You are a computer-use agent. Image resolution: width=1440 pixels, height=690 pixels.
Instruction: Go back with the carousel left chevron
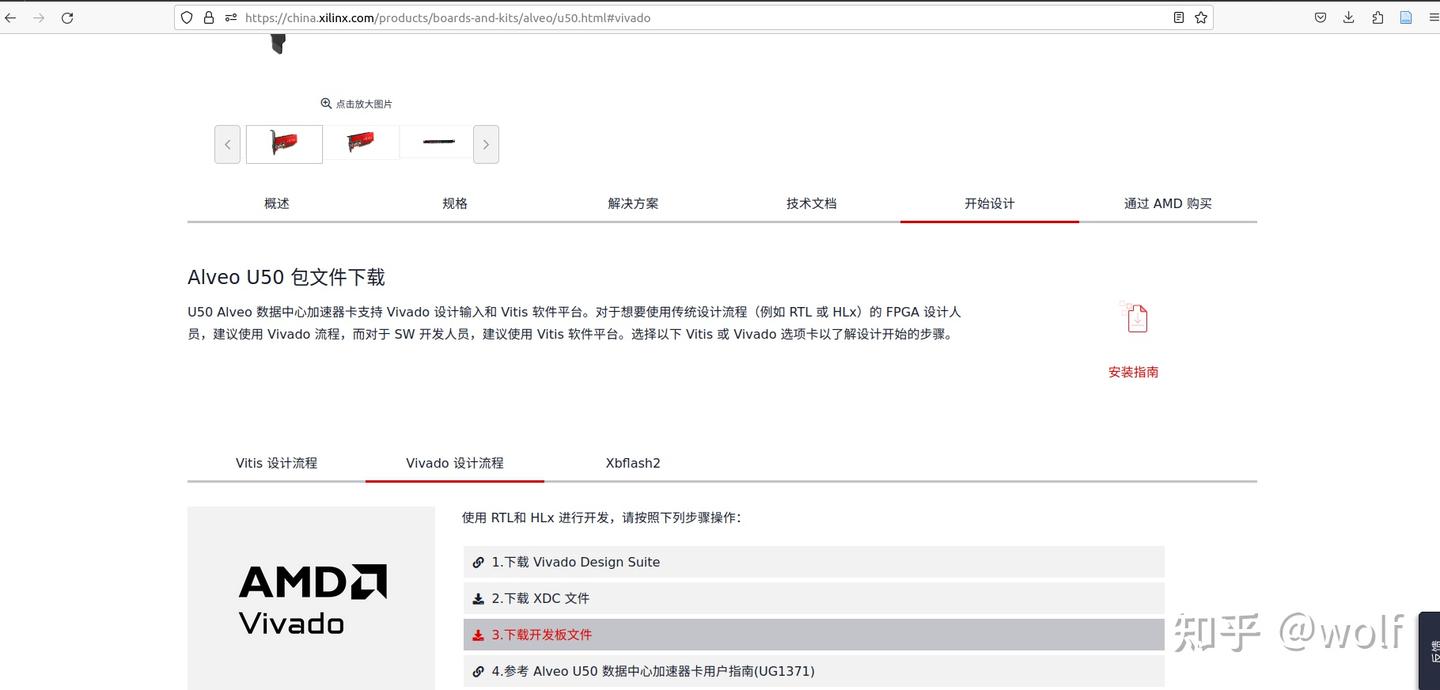tap(227, 144)
